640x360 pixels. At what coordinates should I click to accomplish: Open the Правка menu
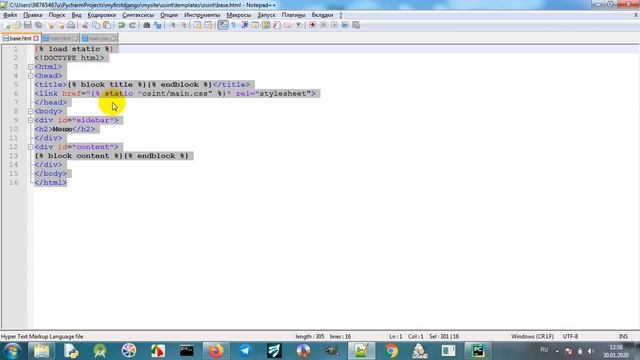click(33, 15)
